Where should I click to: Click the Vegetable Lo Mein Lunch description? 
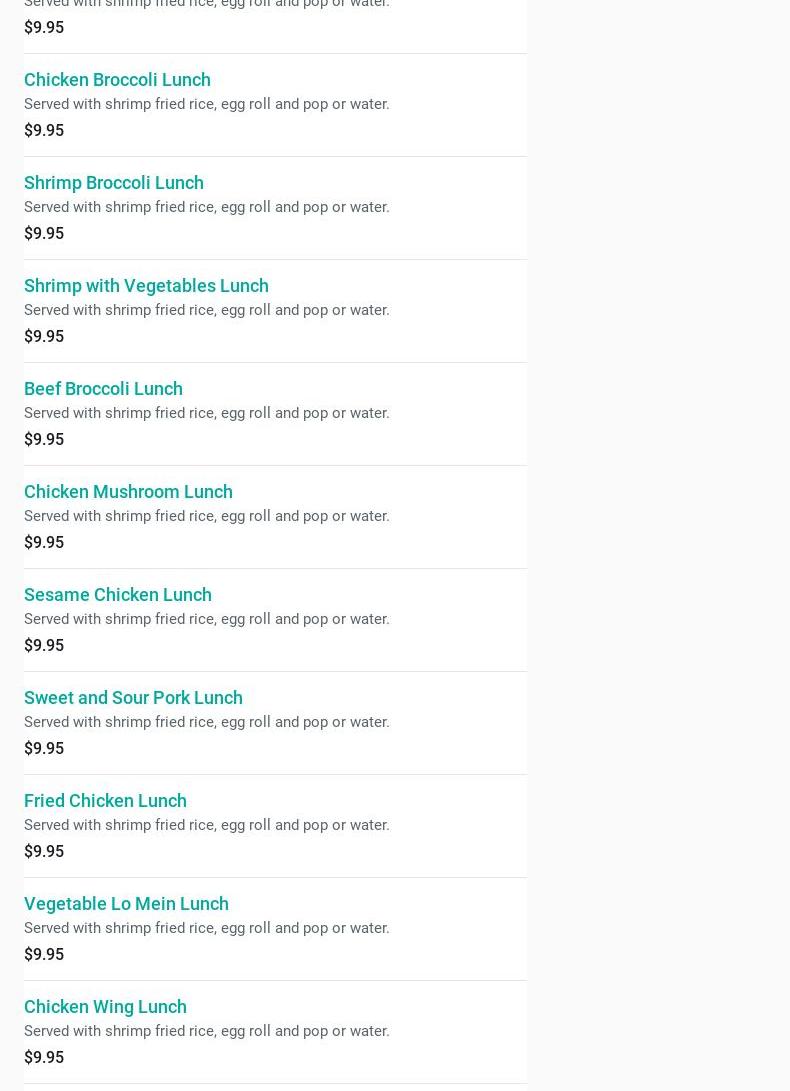click(207, 928)
